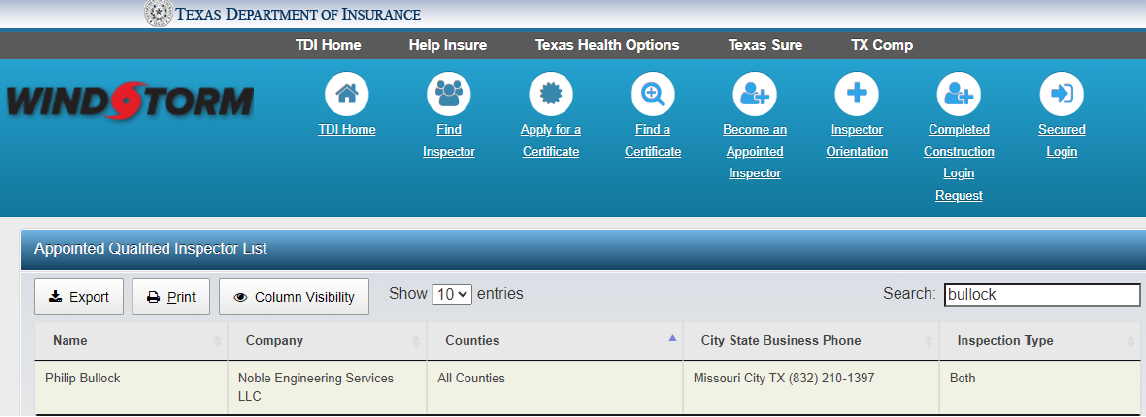1146x417 pixels.
Task: Sort table by Counties column
Action: [x=555, y=341]
